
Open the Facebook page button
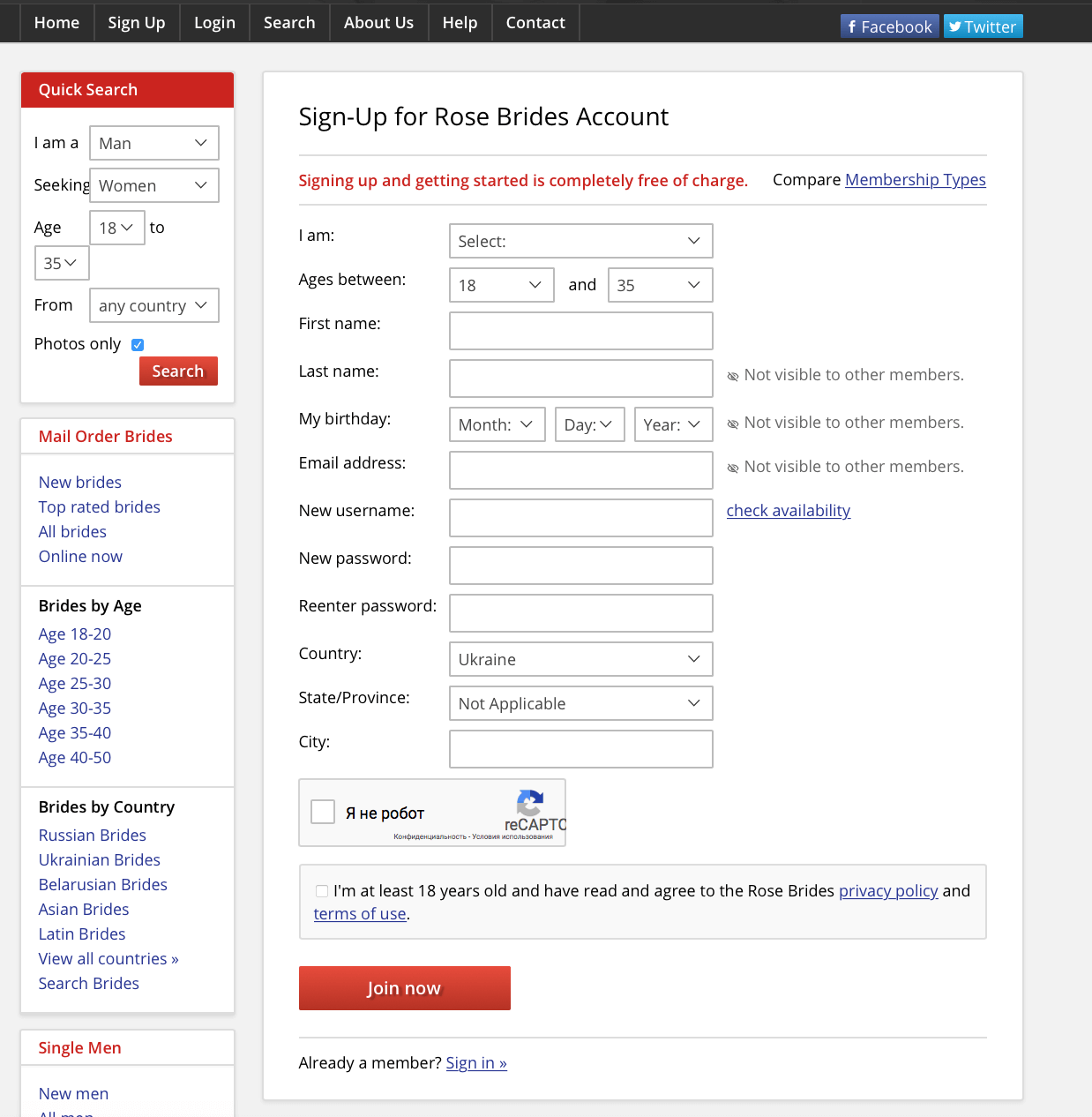pos(889,26)
